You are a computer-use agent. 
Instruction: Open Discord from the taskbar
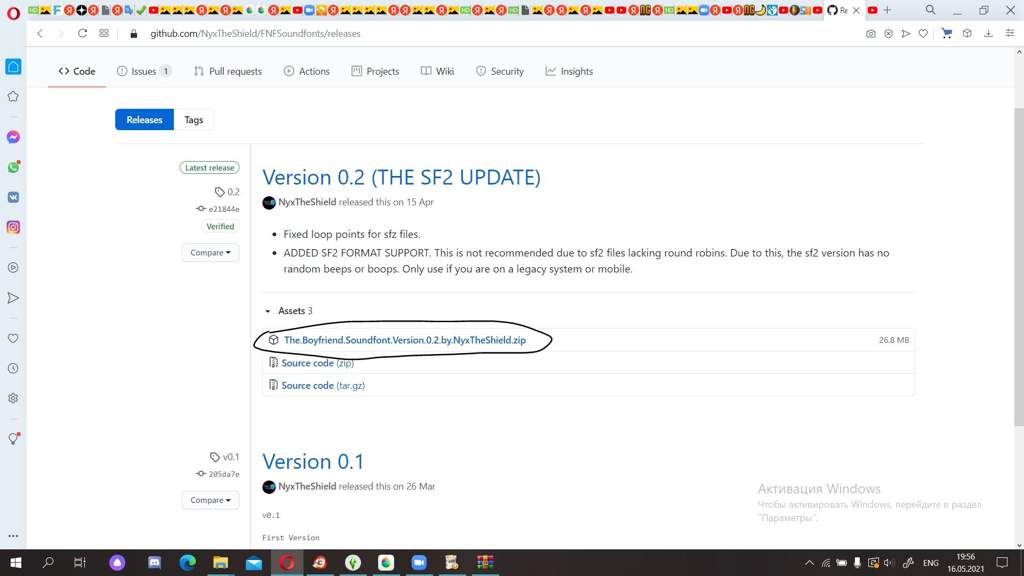tap(154, 562)
